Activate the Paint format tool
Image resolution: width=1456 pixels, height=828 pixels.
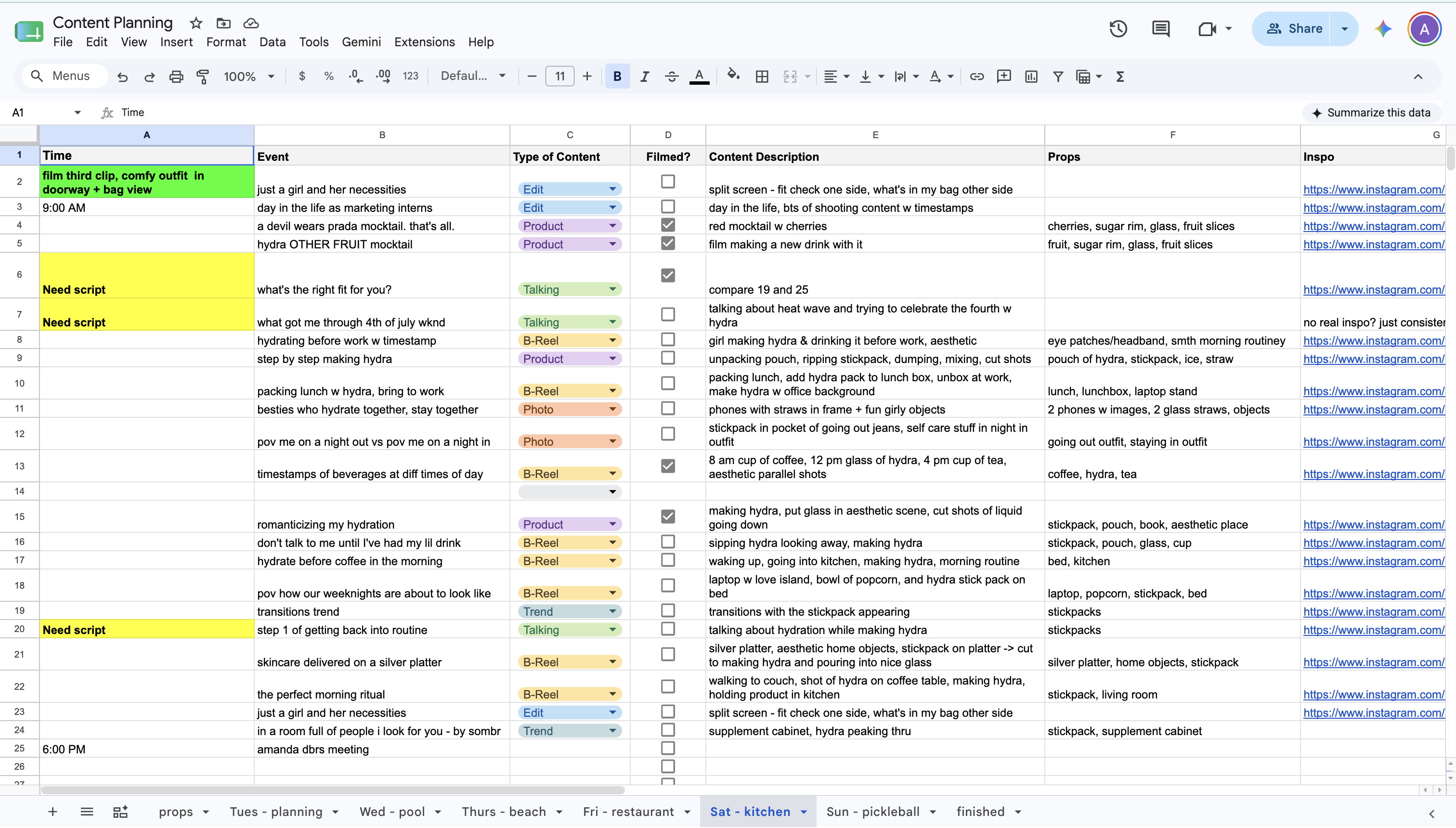point(203,76)
